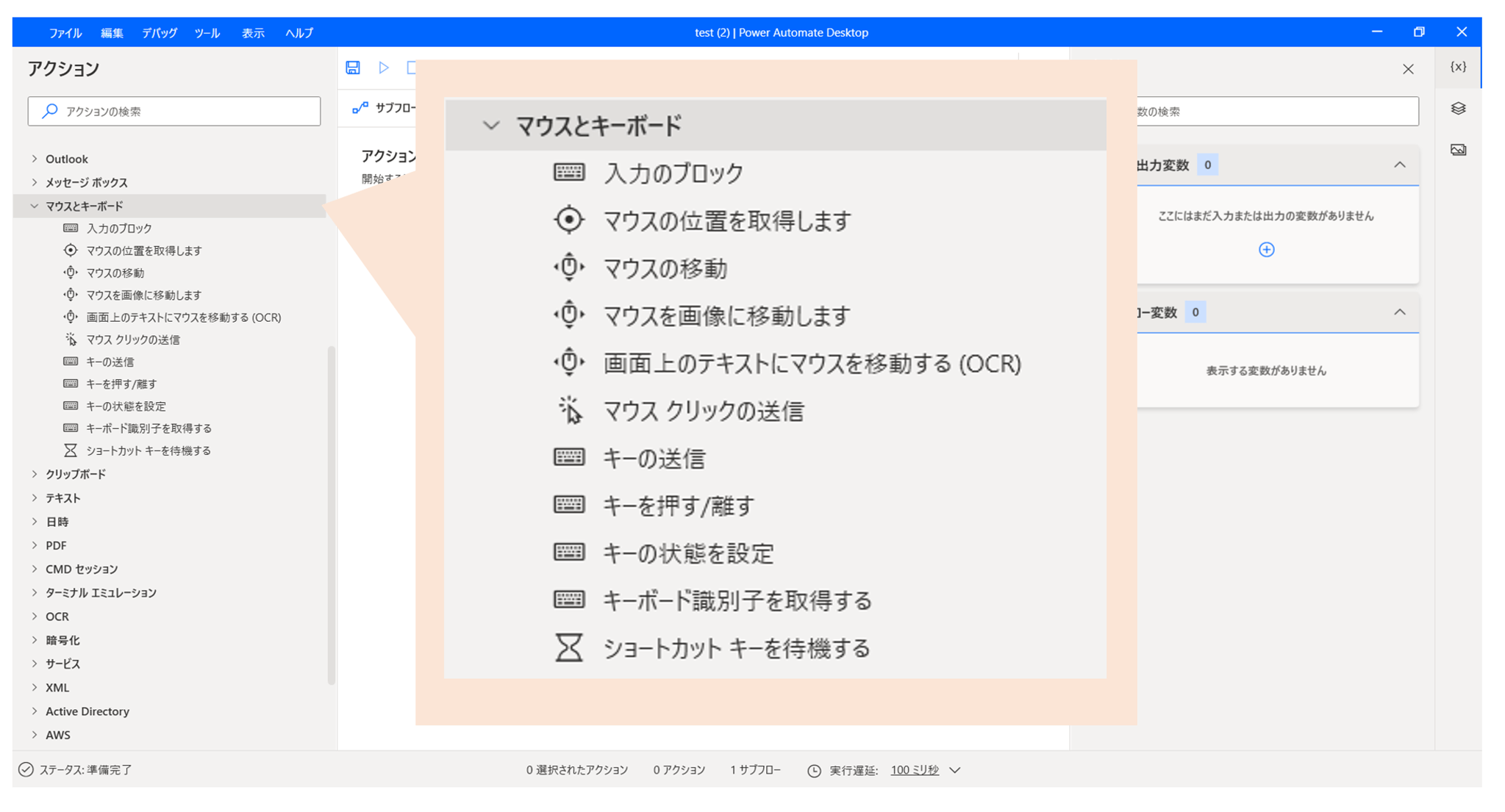1505x812 pixels.
Task: Save the flow with the floppy disk icon
Action: [353, 67]
